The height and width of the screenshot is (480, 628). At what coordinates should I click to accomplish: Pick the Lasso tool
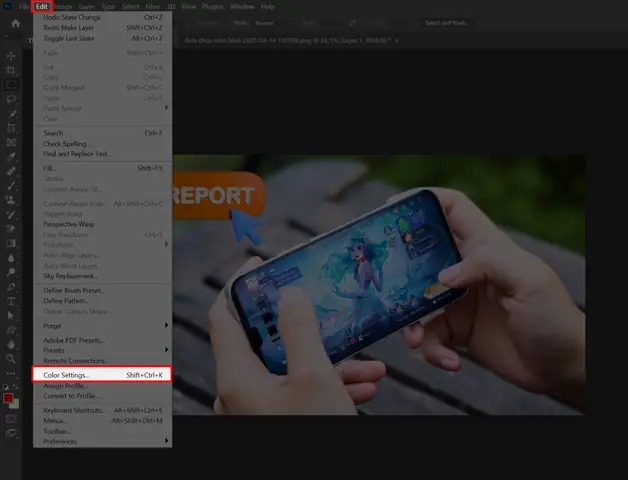(x=11, y=100)
